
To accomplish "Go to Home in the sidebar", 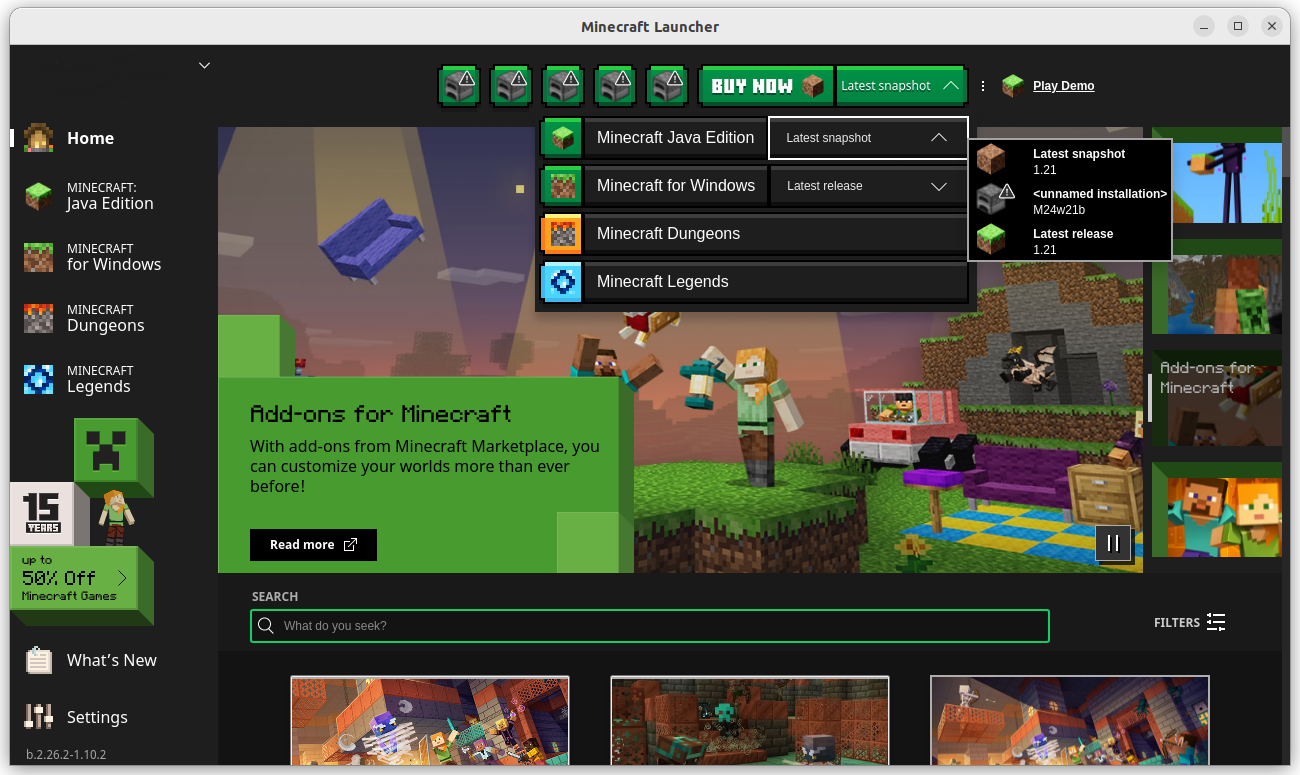I will pos(90,138).
